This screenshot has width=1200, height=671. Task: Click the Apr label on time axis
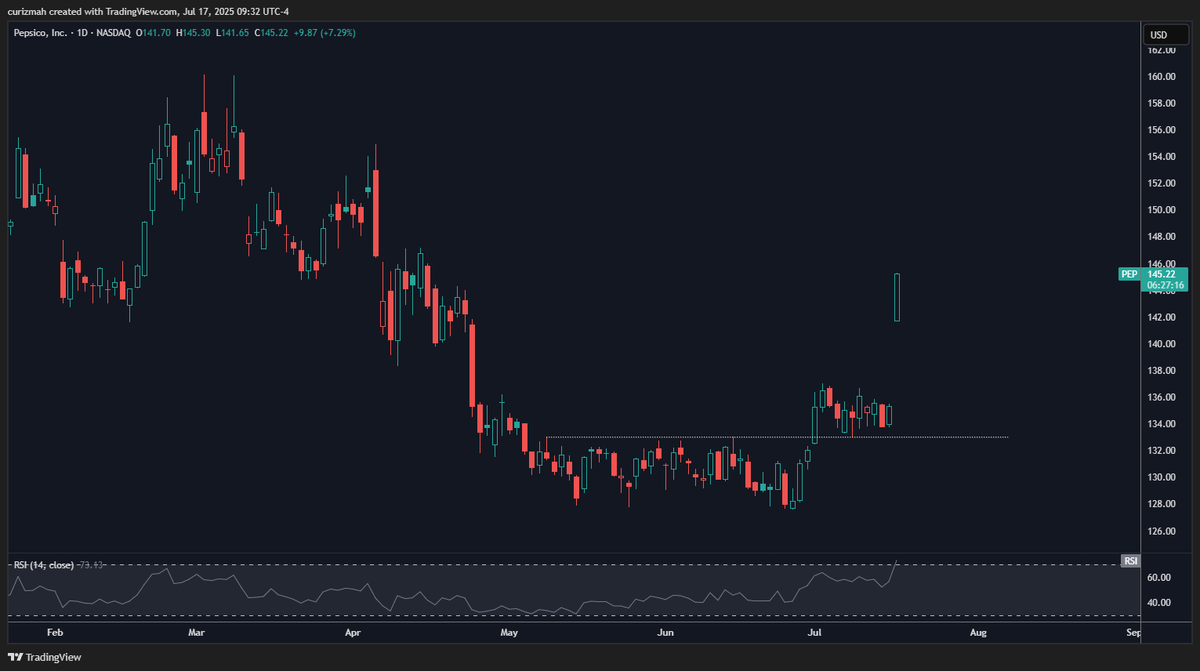click(352, 633)
